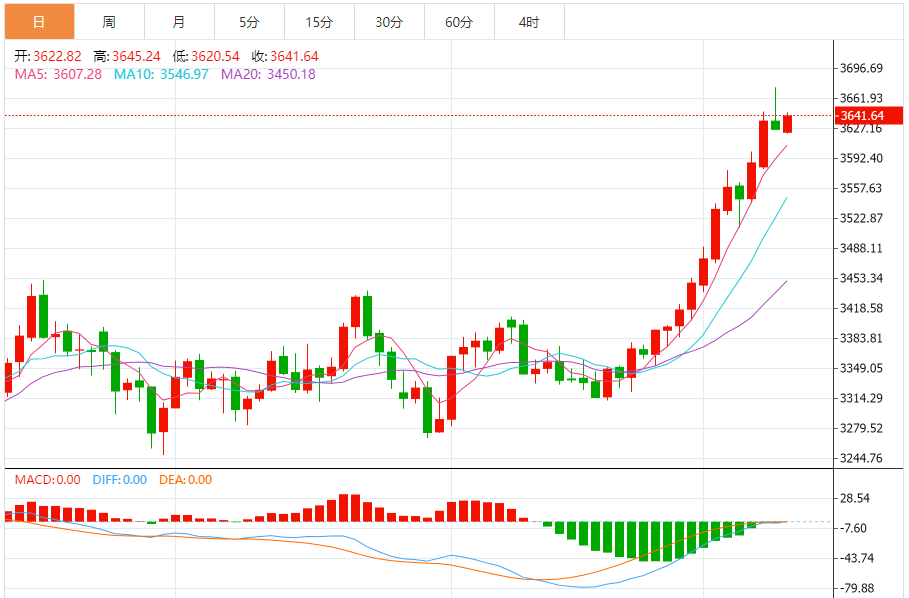Screen dimensions: 909x598
Task: Select the 日 daily chart tab
Action: 39,21
